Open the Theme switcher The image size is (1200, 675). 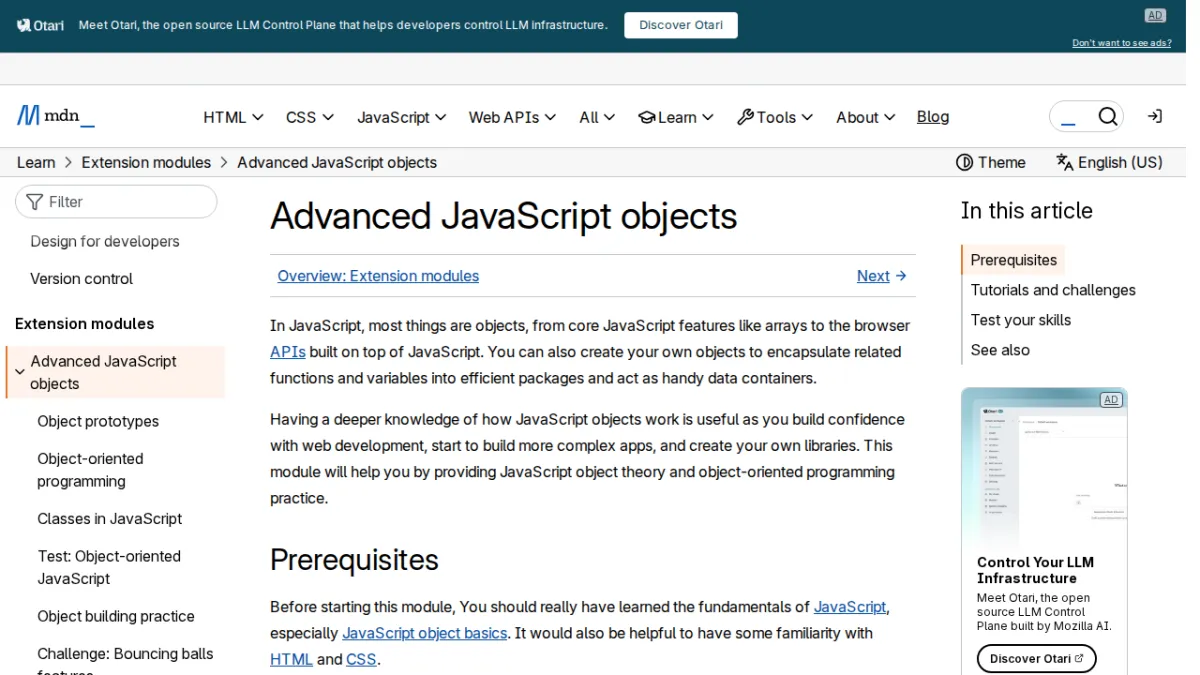(x=991, y=162)
